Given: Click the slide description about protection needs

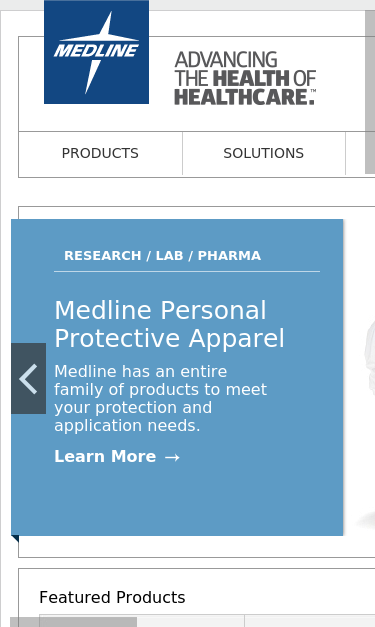Looking at the screenshot, I should (160, 398).
